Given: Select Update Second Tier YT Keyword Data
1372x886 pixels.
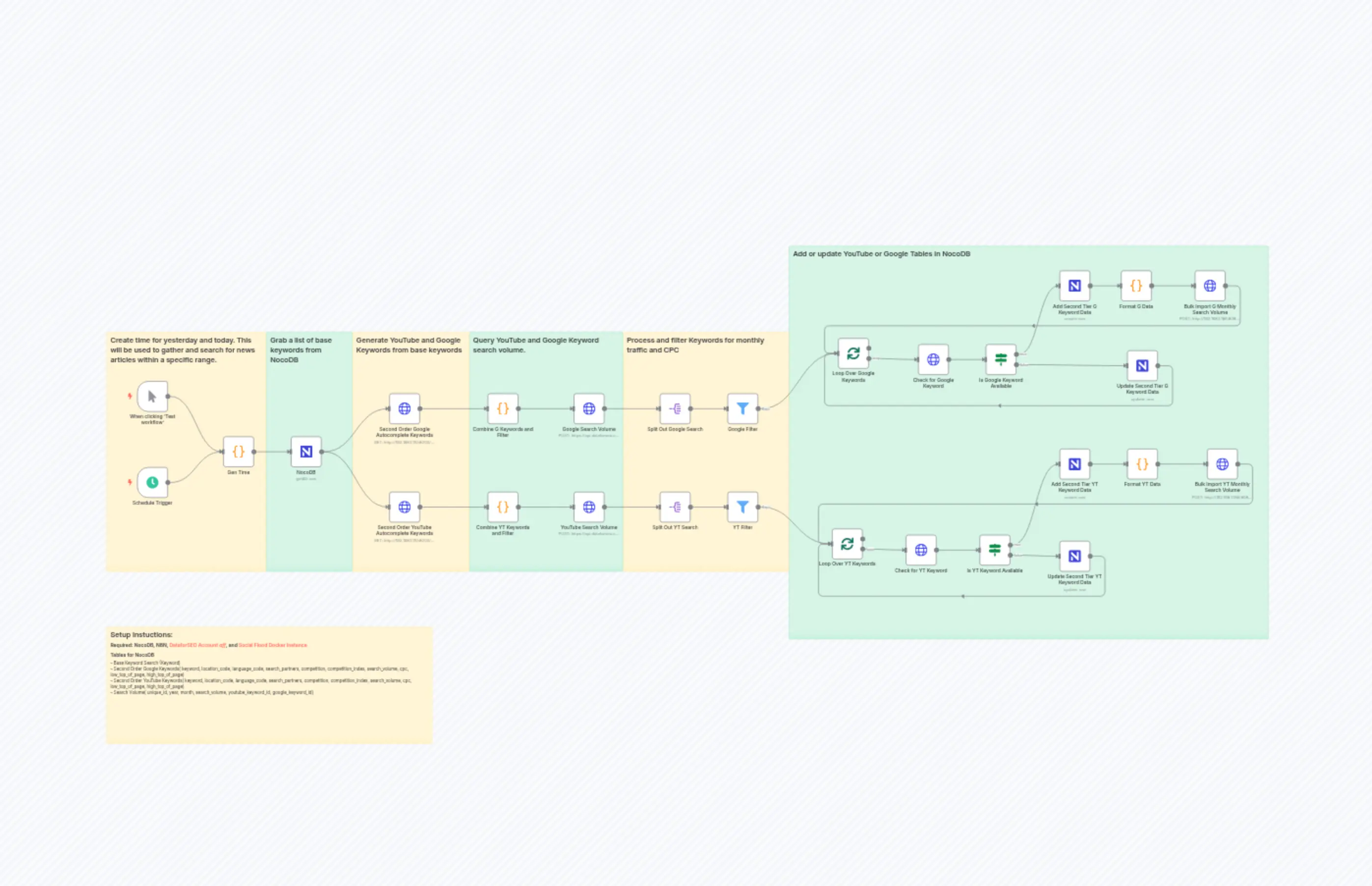Looking at the screenshot, I should [1074, 556].
